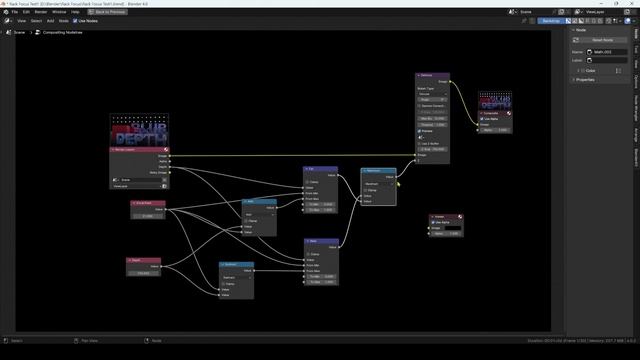Image resolution: width=640 pixels, height=360 pixels.
Task: Click Render Layers node preview icon
Action: 166,150
